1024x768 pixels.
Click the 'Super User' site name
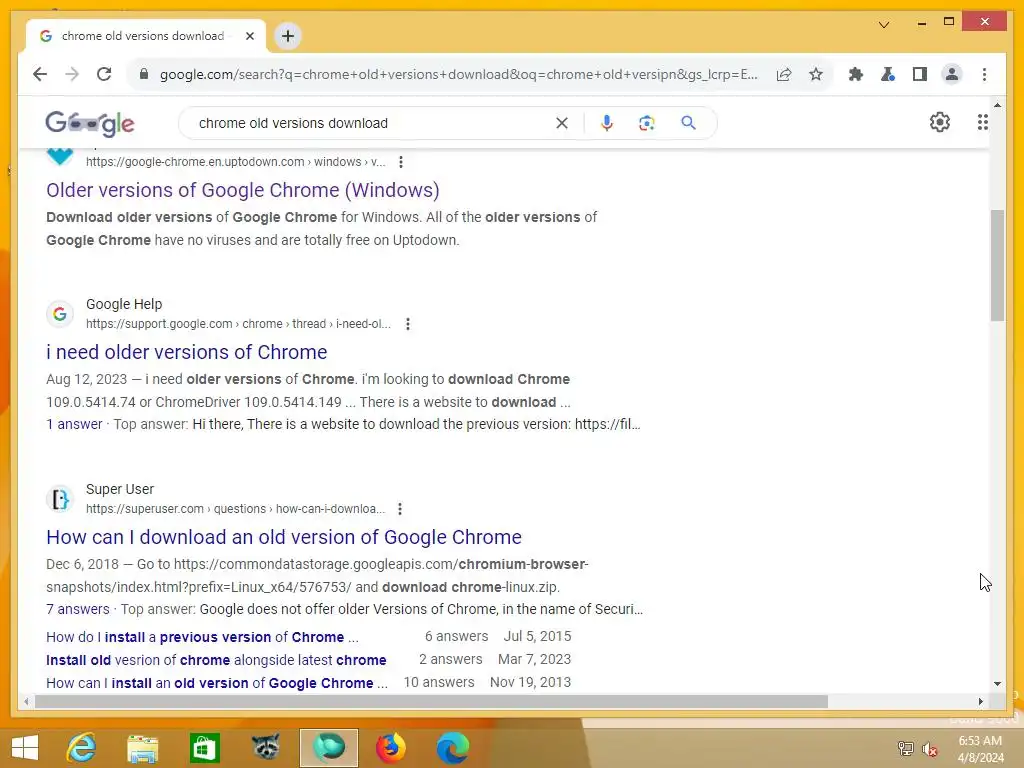(120, 489)
